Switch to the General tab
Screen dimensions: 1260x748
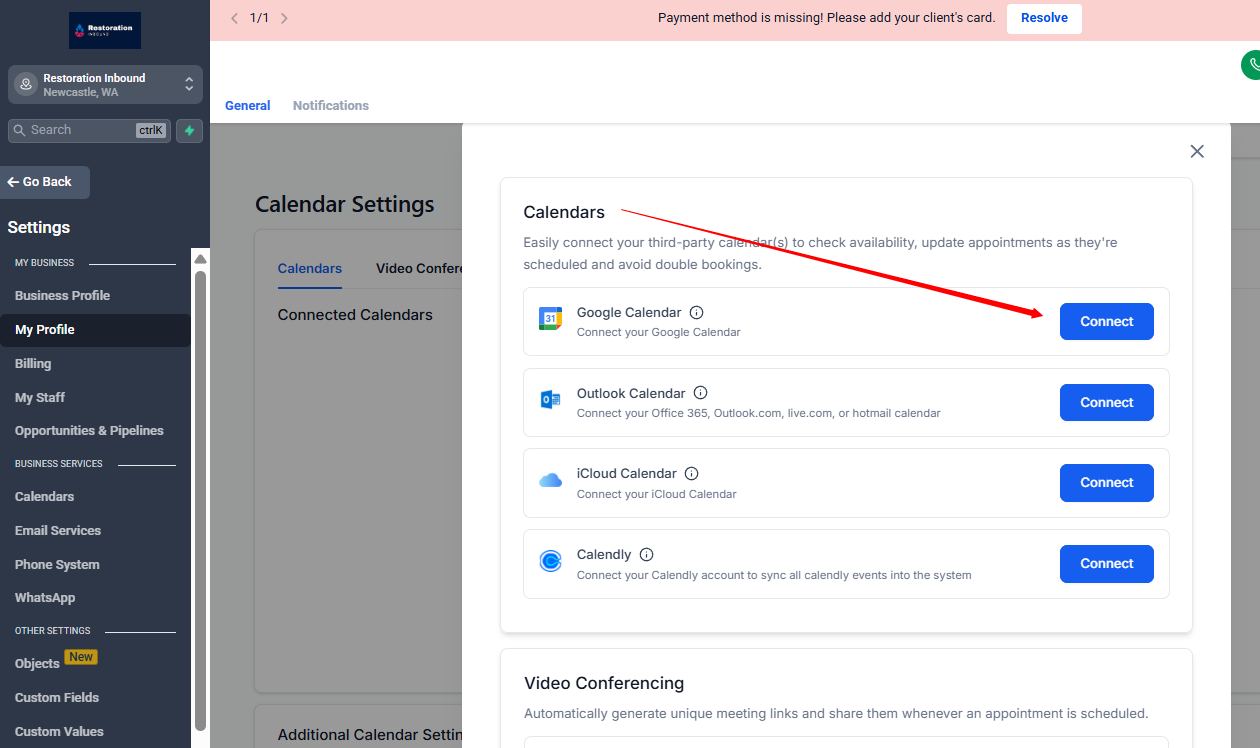[x=248, y=106]
